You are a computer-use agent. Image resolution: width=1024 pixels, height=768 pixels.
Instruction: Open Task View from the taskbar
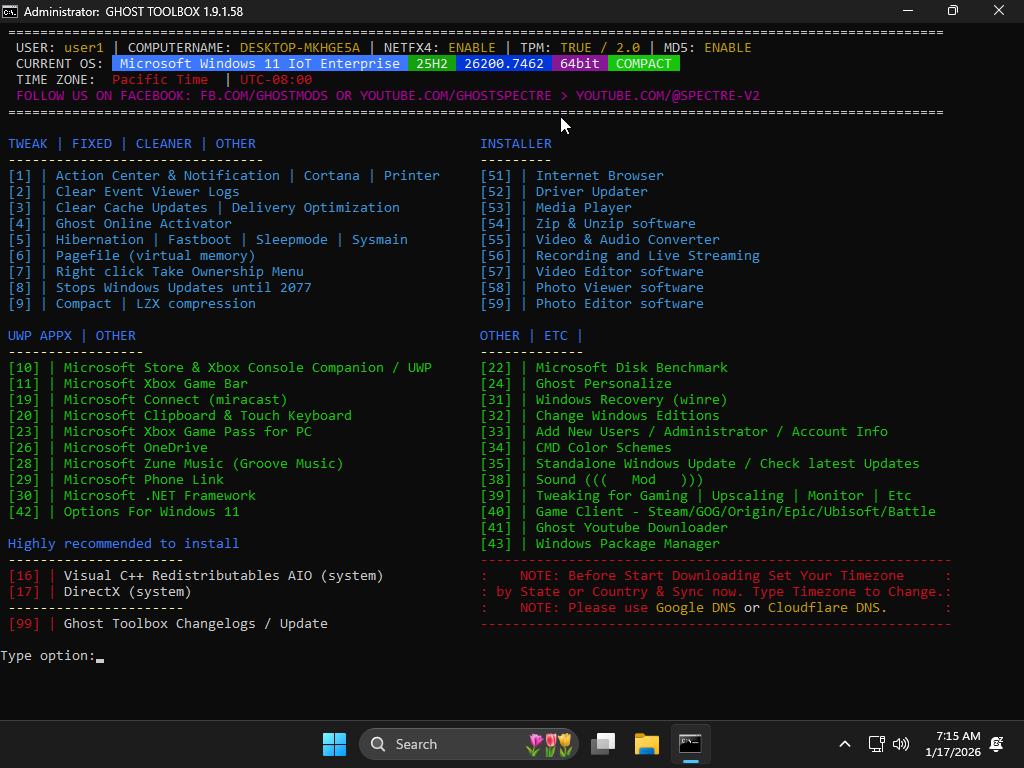(603, 744)
